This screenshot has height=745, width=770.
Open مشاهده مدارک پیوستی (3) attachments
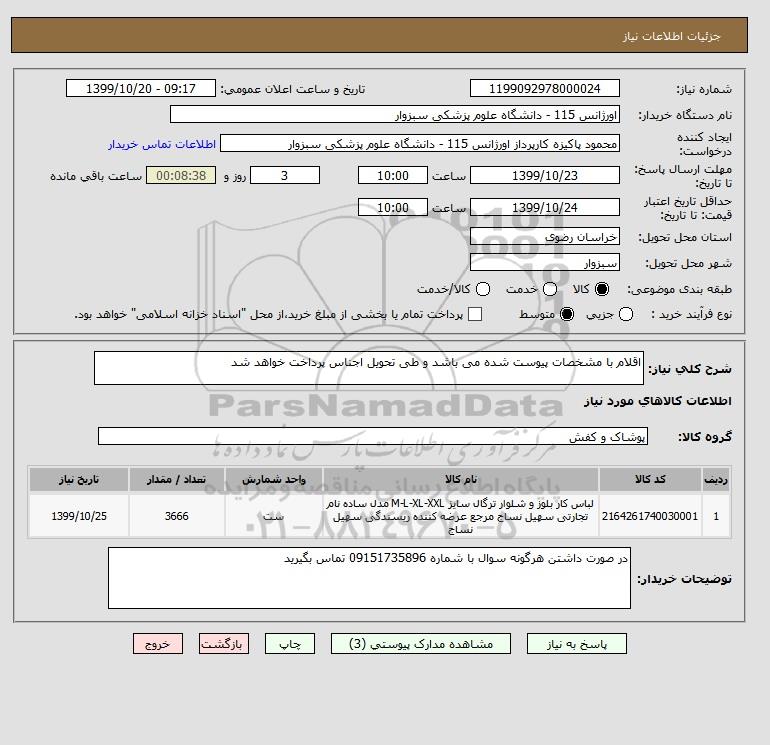click(421, 643)
